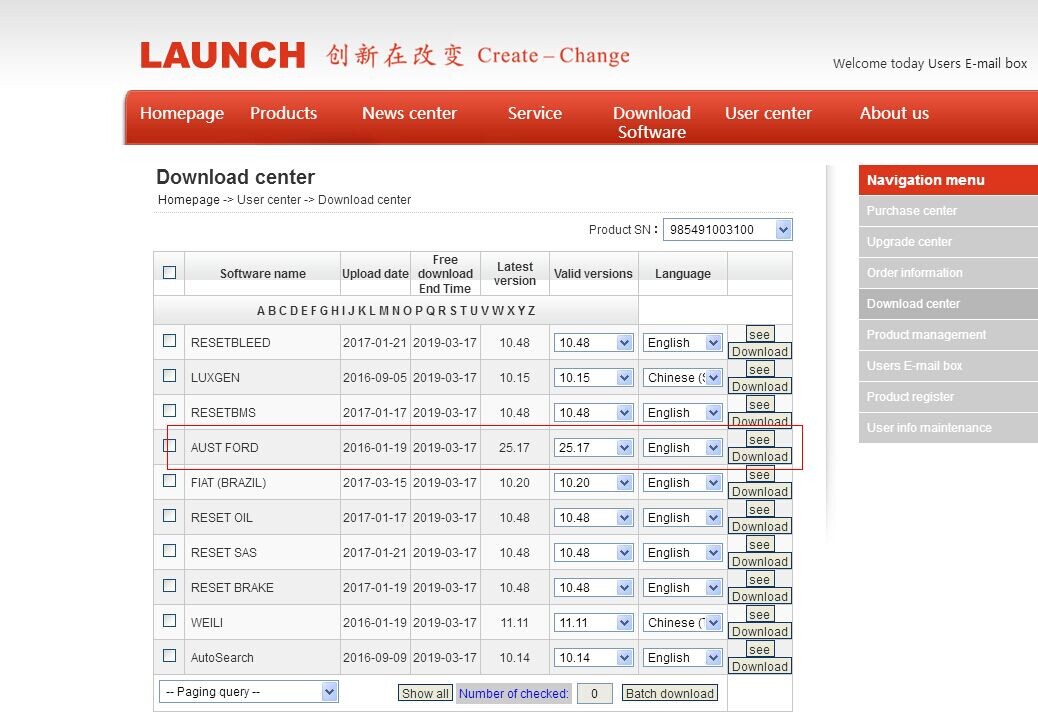
Task: Toggle the select-all header checkbox
Action: point(169,272)
